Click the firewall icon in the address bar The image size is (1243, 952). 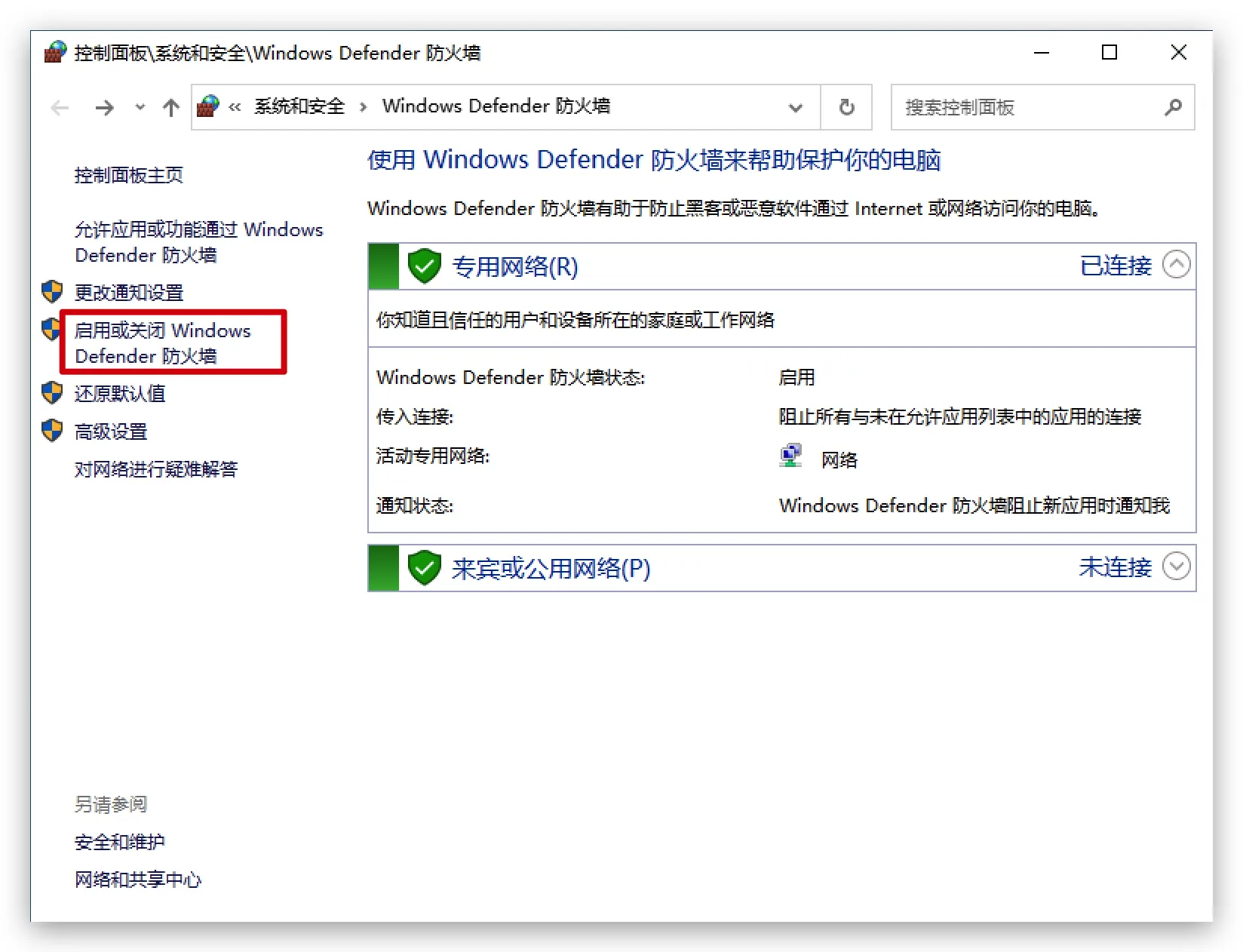[x=208, y=106]
